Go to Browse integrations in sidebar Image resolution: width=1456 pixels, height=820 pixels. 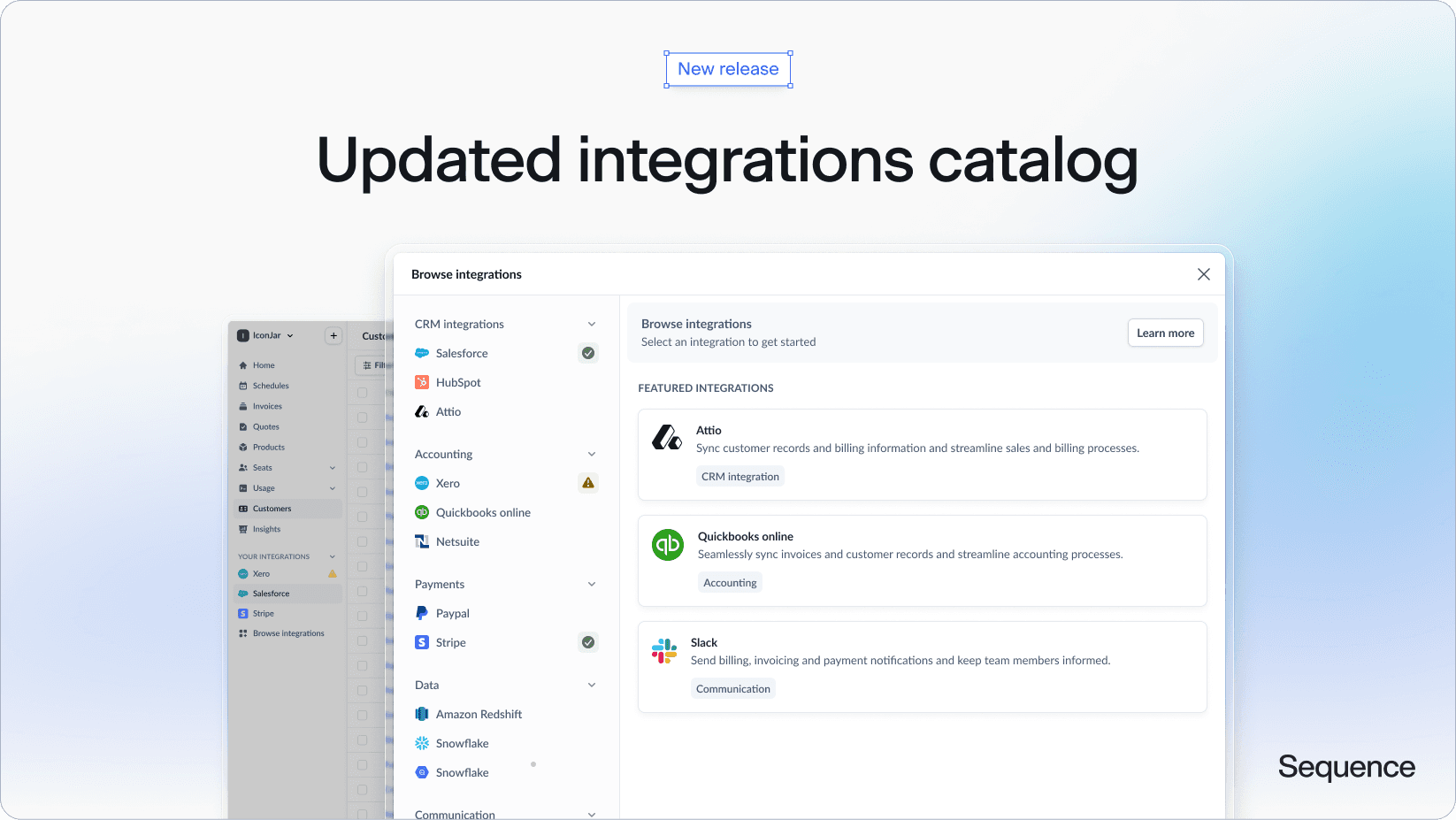pyautogui.click(x=288, y=633)
